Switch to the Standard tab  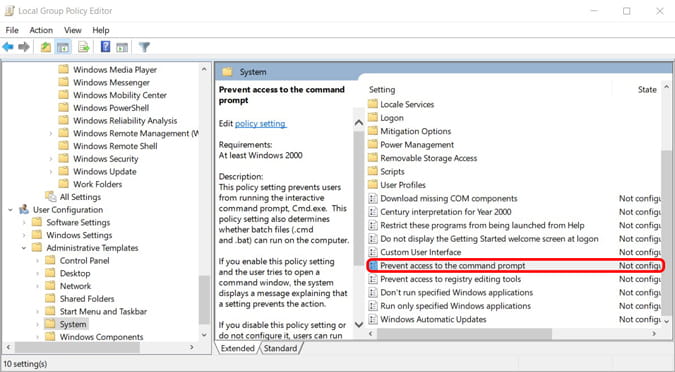coord(280,348)
